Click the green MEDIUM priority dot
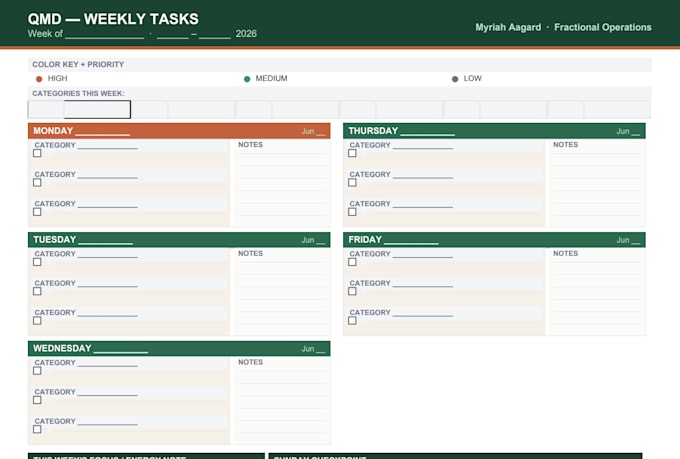The image size is (680, 459). [x=247, y=79]
